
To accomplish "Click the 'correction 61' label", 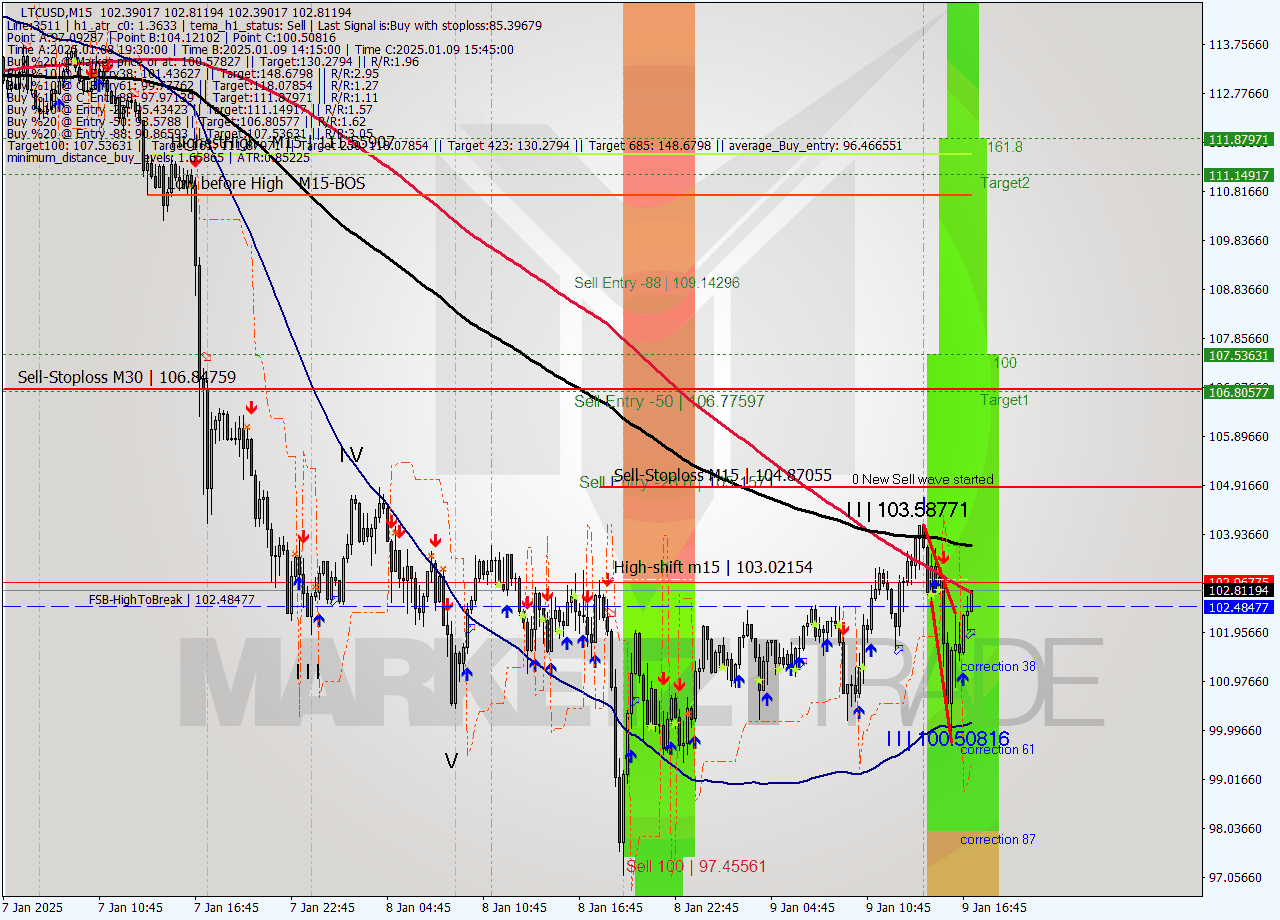I will [998, 750].
